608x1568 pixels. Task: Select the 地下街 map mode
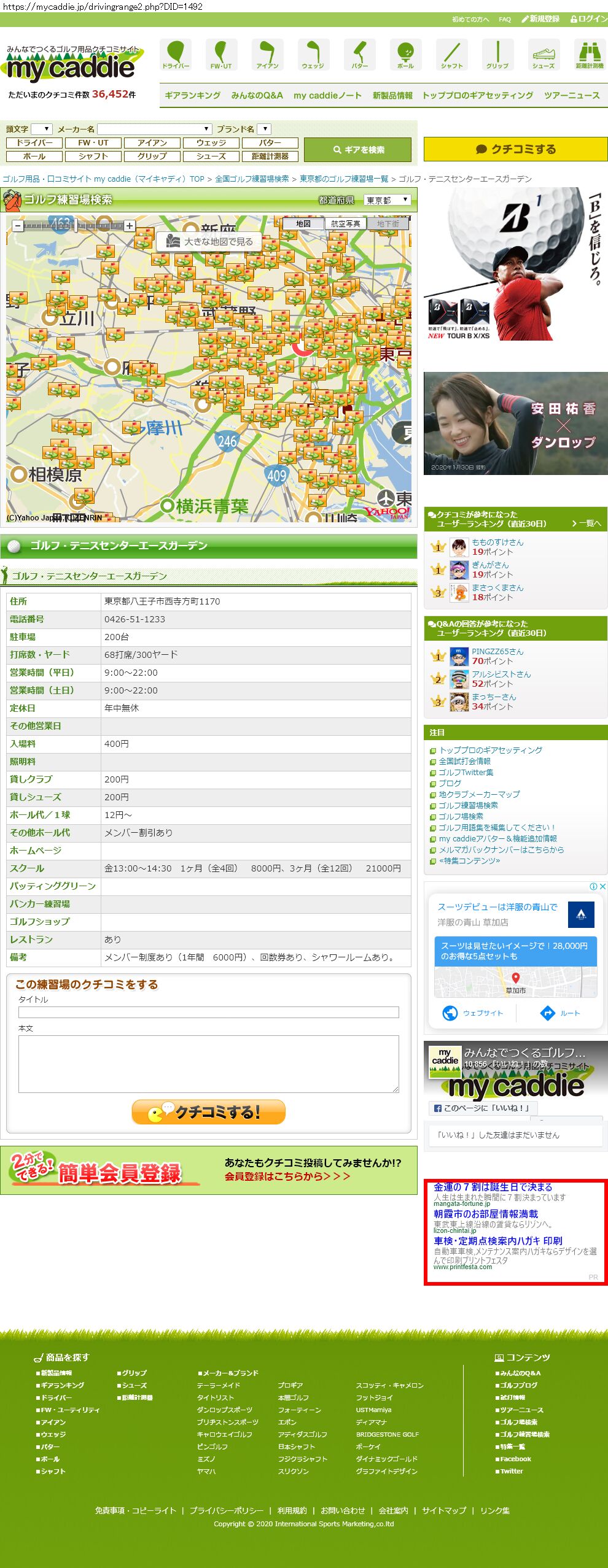click(x=388, y=224)
